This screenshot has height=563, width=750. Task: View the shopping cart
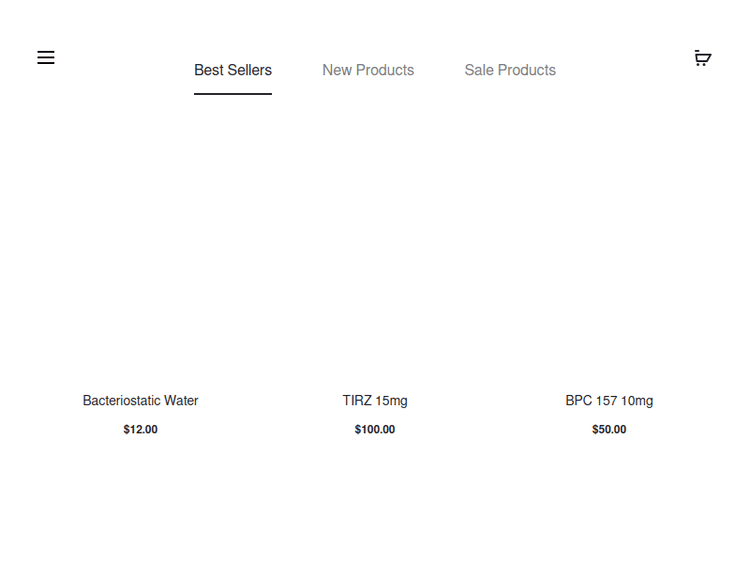(702, 58)
